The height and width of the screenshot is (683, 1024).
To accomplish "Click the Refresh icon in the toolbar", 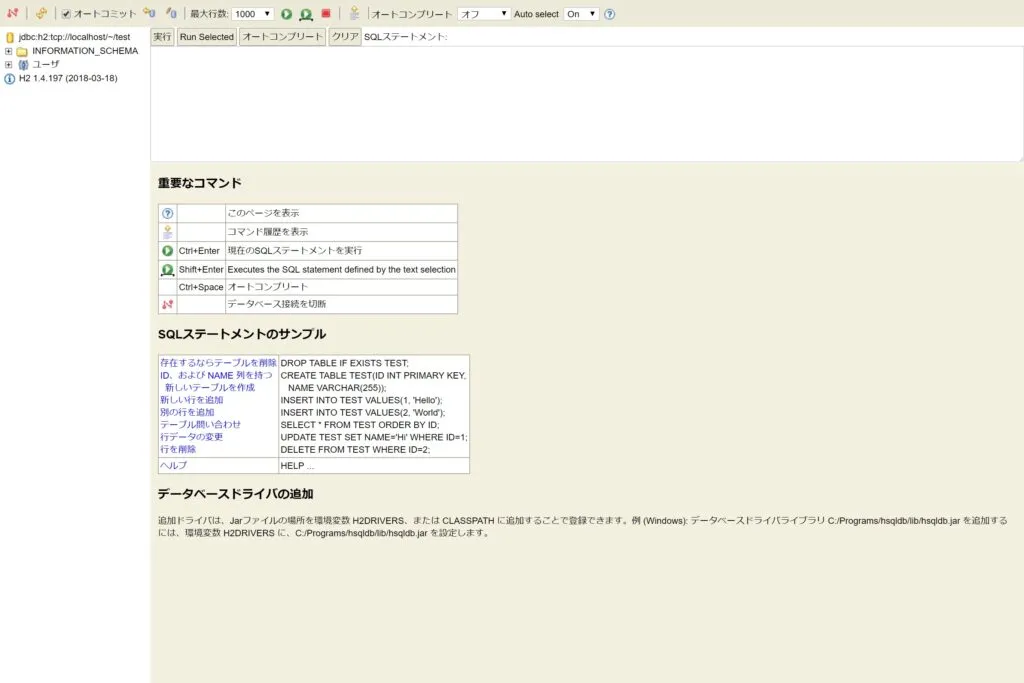I will (x=41, y=13).
